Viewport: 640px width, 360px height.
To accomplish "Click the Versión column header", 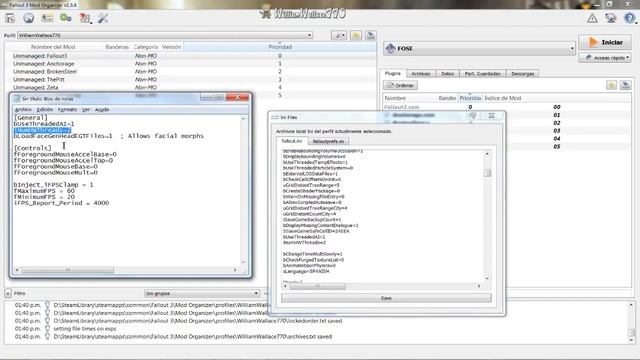I will [x=171, y=47].
